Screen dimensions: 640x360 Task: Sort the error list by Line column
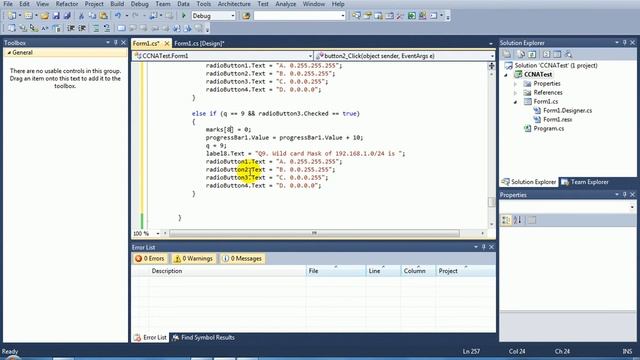point(383,271)
